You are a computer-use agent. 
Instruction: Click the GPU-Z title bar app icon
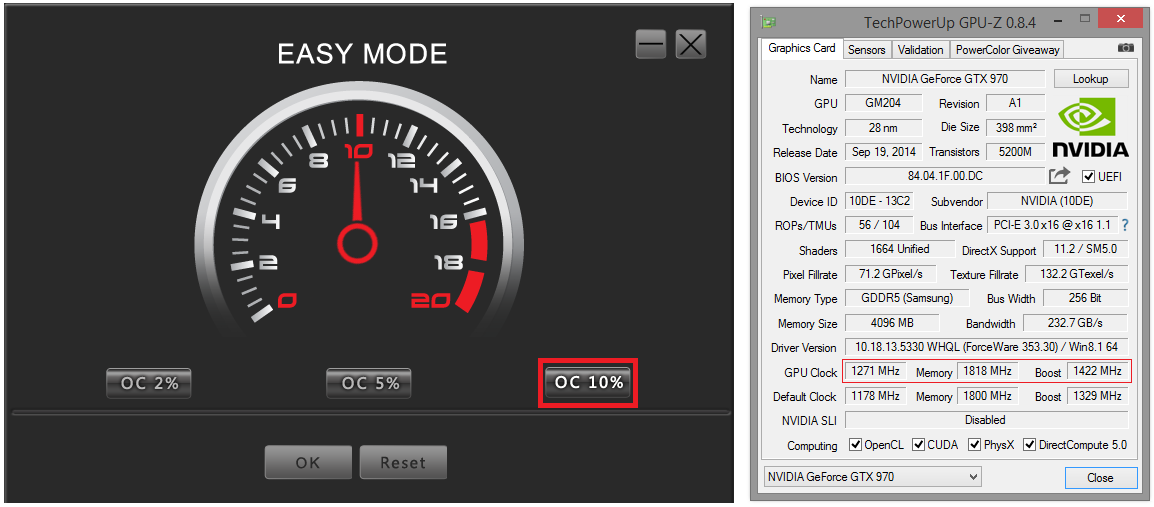(771, 22)
